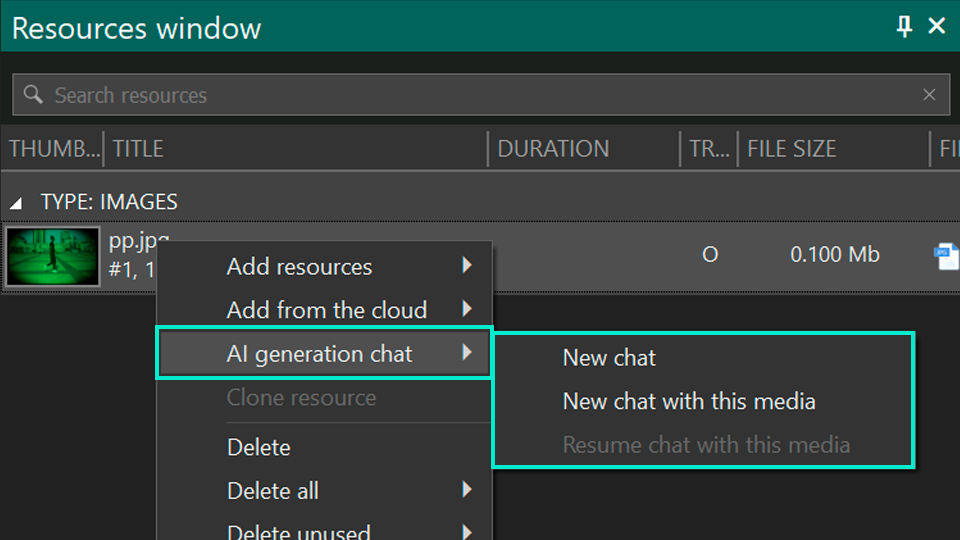Click the 0.100 Mb file size cell

(x=834, y=254)
